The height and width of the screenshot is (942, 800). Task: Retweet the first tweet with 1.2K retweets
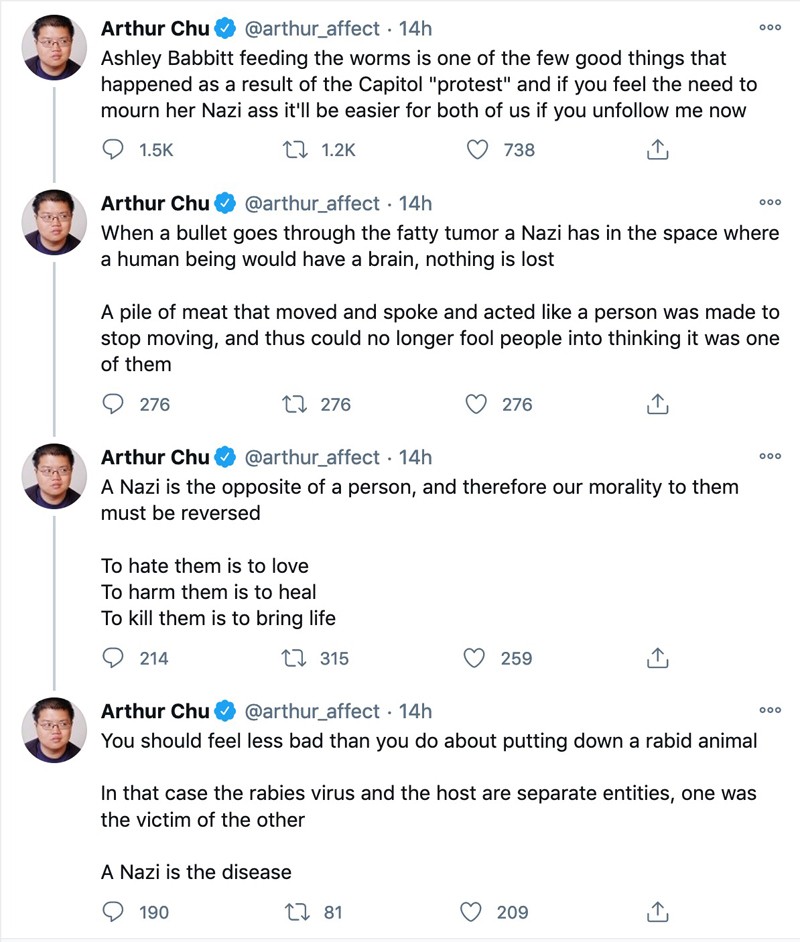click(295, 149)
